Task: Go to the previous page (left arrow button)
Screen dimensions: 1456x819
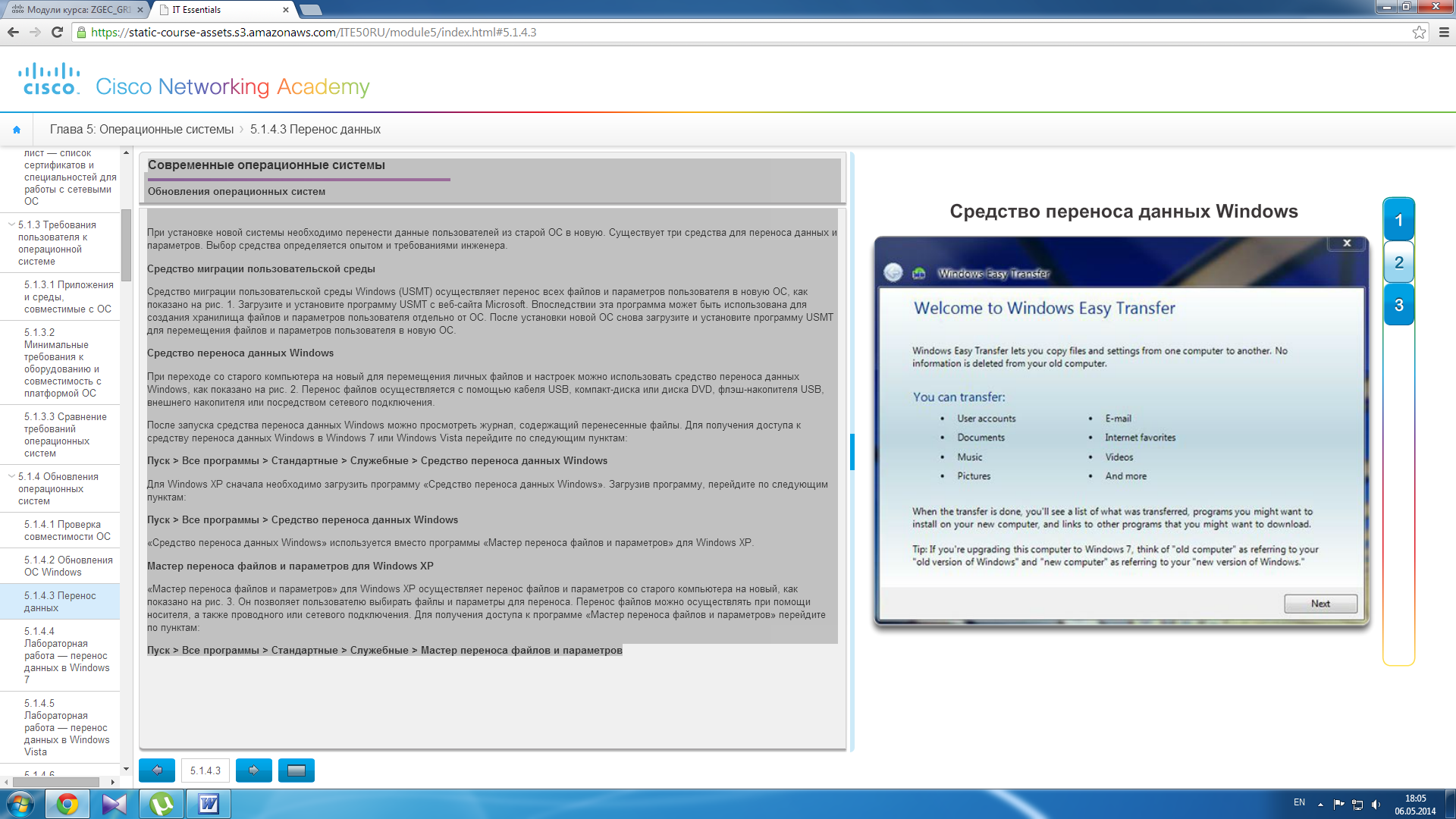Action: coord(157,770)
